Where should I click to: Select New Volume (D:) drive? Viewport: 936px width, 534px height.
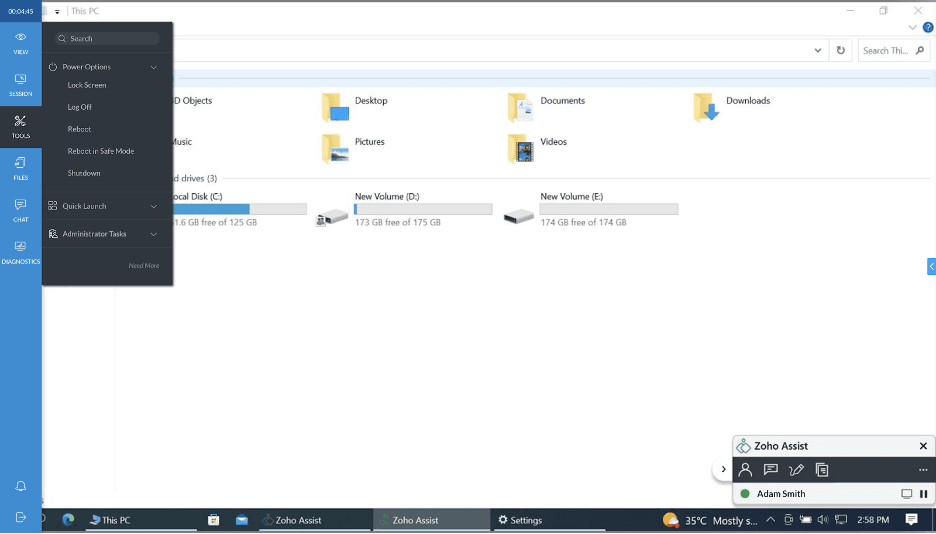404,210
